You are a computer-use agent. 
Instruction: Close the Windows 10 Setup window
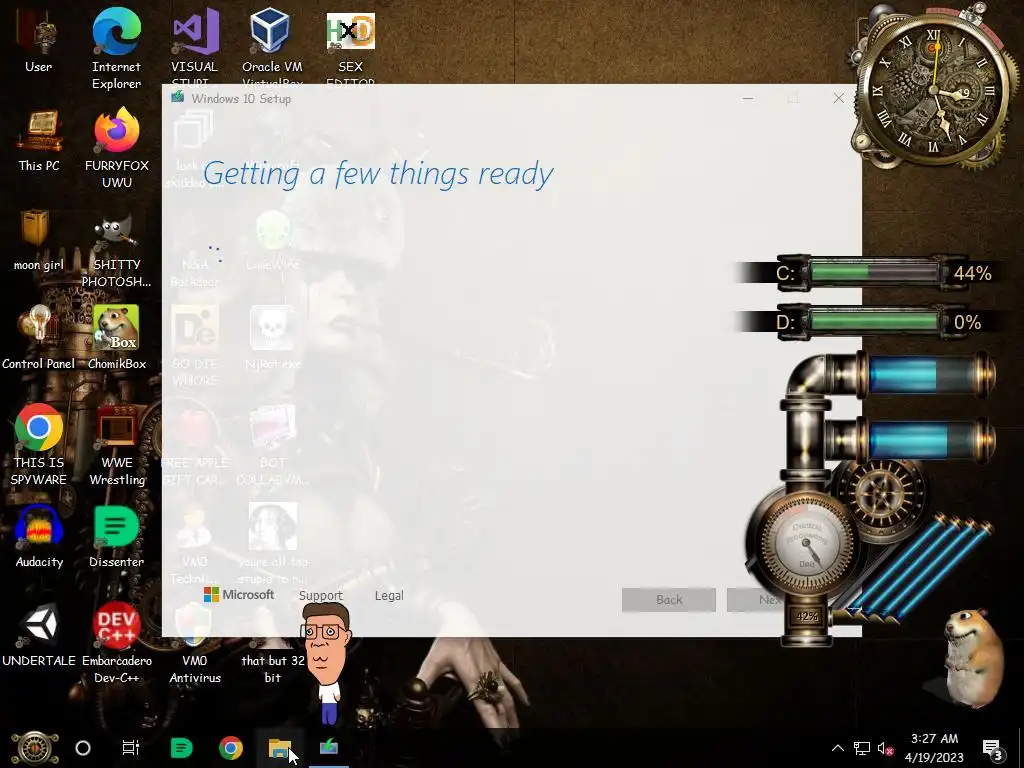click(x=839, y=98)
